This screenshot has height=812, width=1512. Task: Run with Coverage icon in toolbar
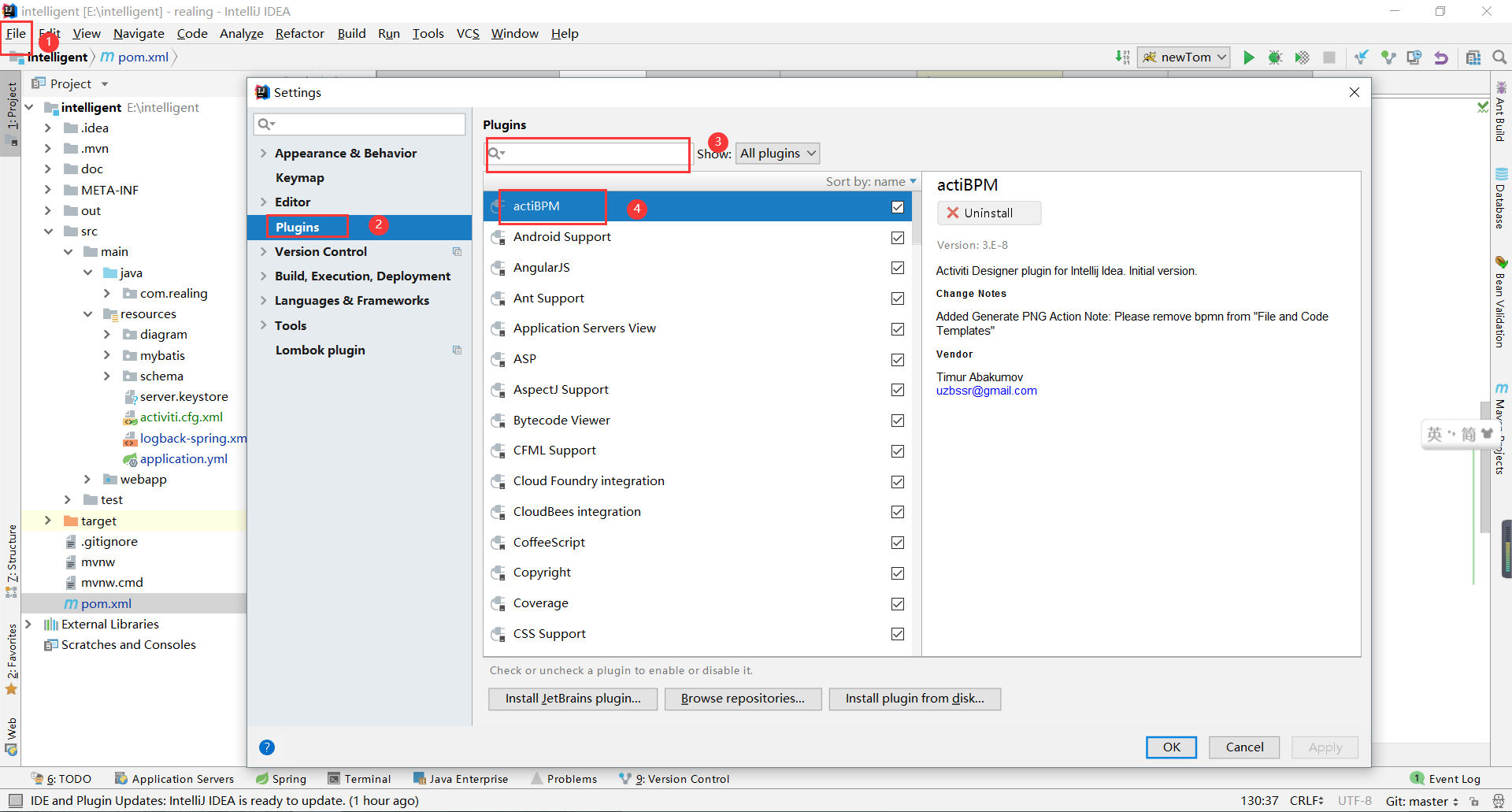click(1302, 57)
